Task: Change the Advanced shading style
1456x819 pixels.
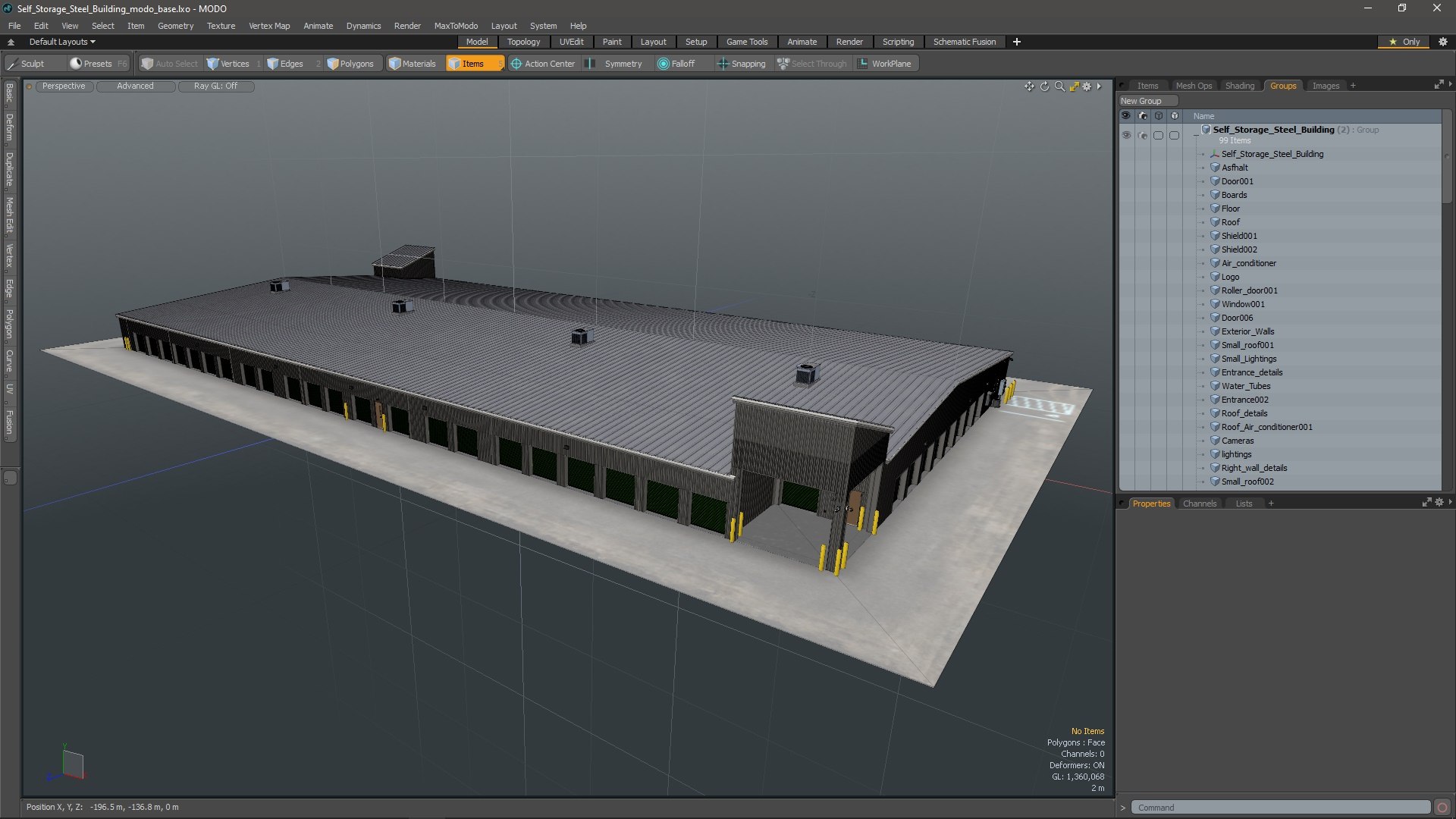Action: point(135,86)
